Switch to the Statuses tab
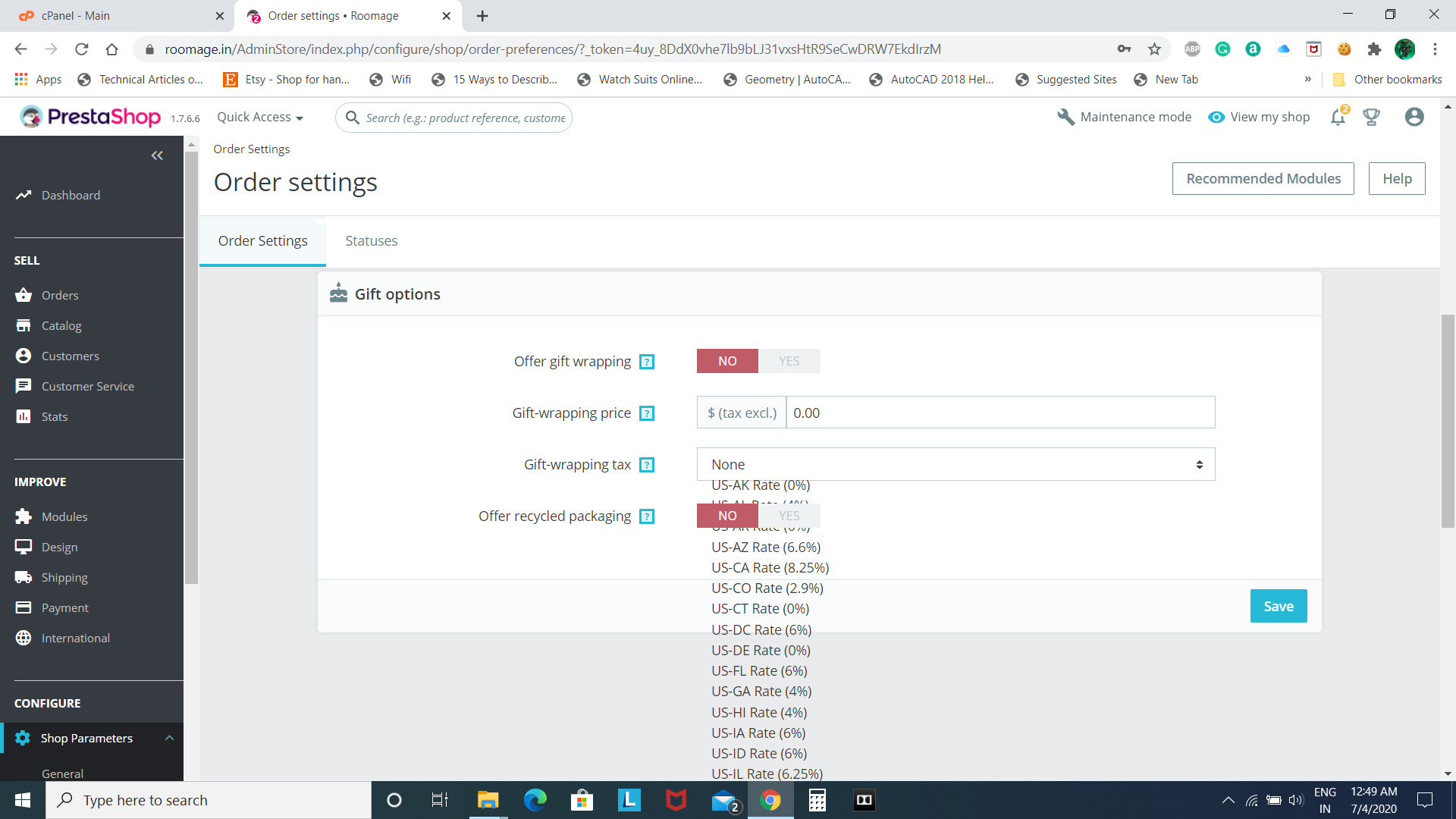Image resolution: width=1456 pixels, height=819 pixels. click(x=371, y=240)
